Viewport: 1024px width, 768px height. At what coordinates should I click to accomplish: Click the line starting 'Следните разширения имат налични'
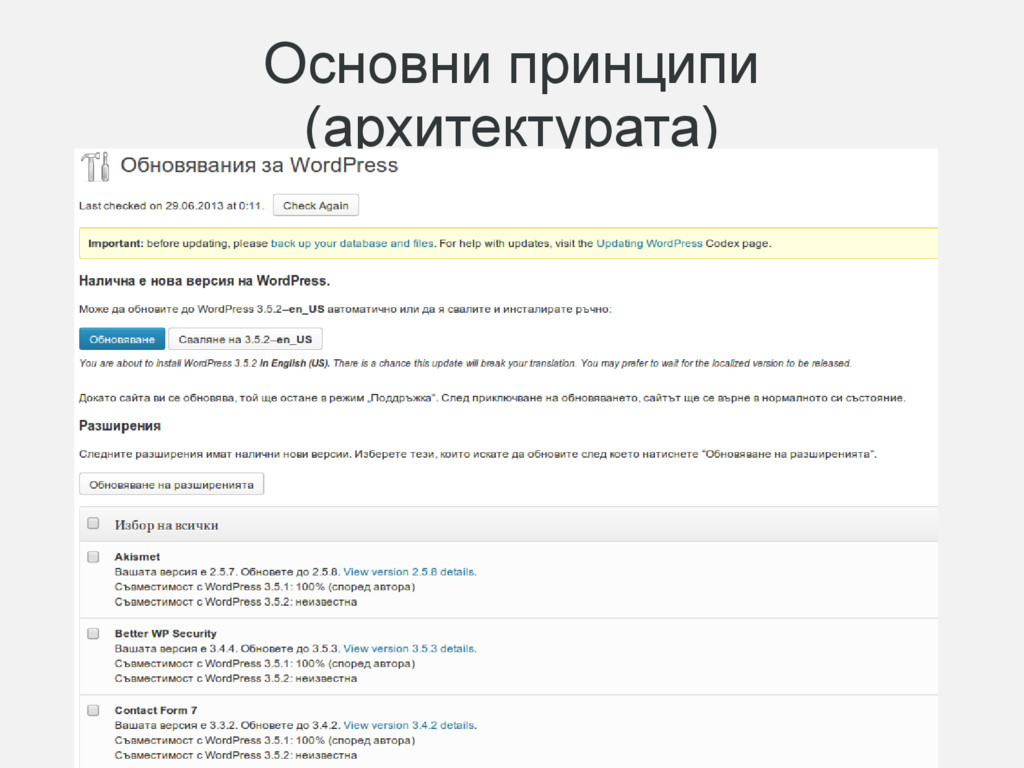pos(477,454)
